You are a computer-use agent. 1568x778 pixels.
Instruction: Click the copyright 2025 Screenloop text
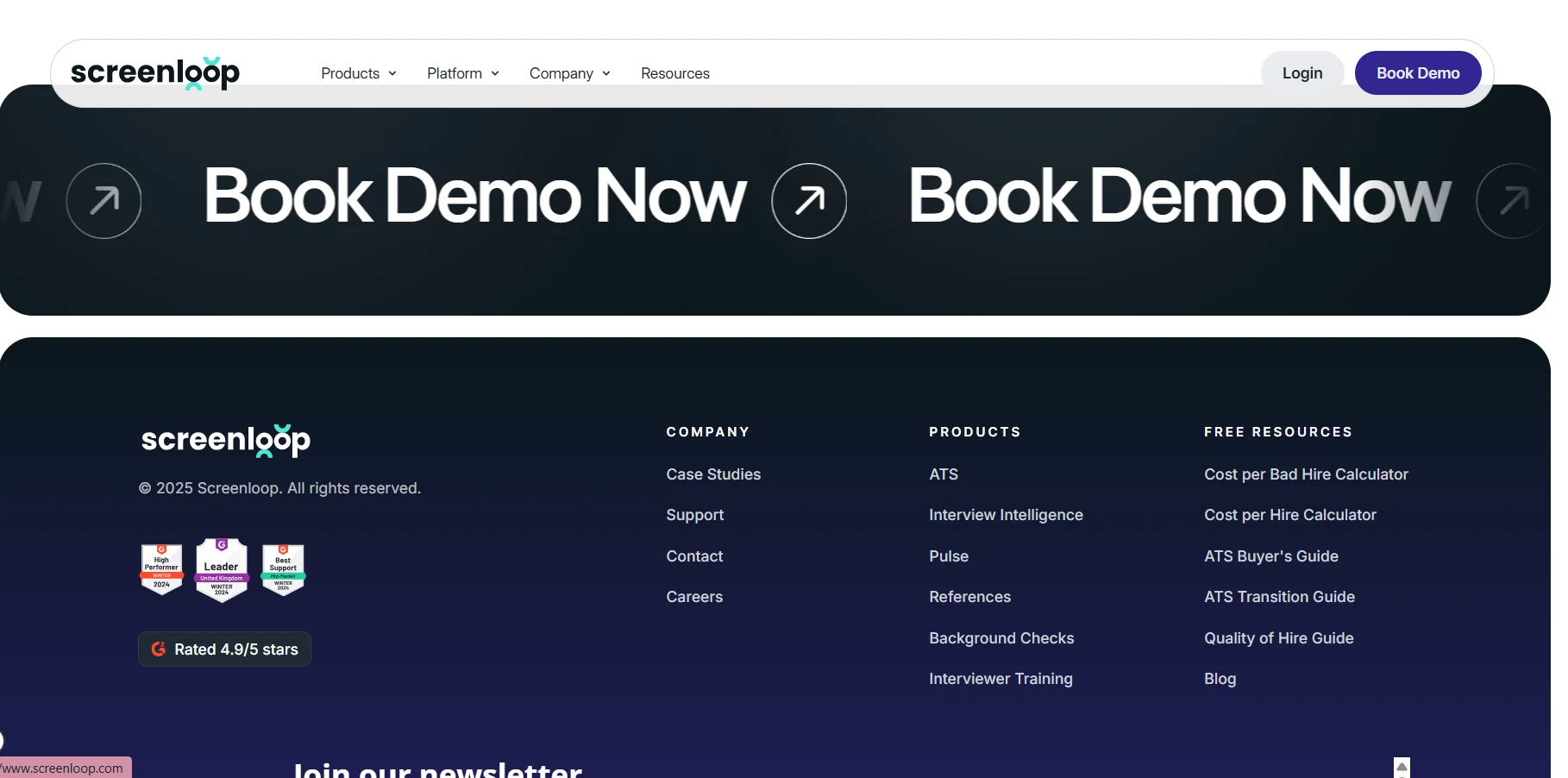[279, 488]
